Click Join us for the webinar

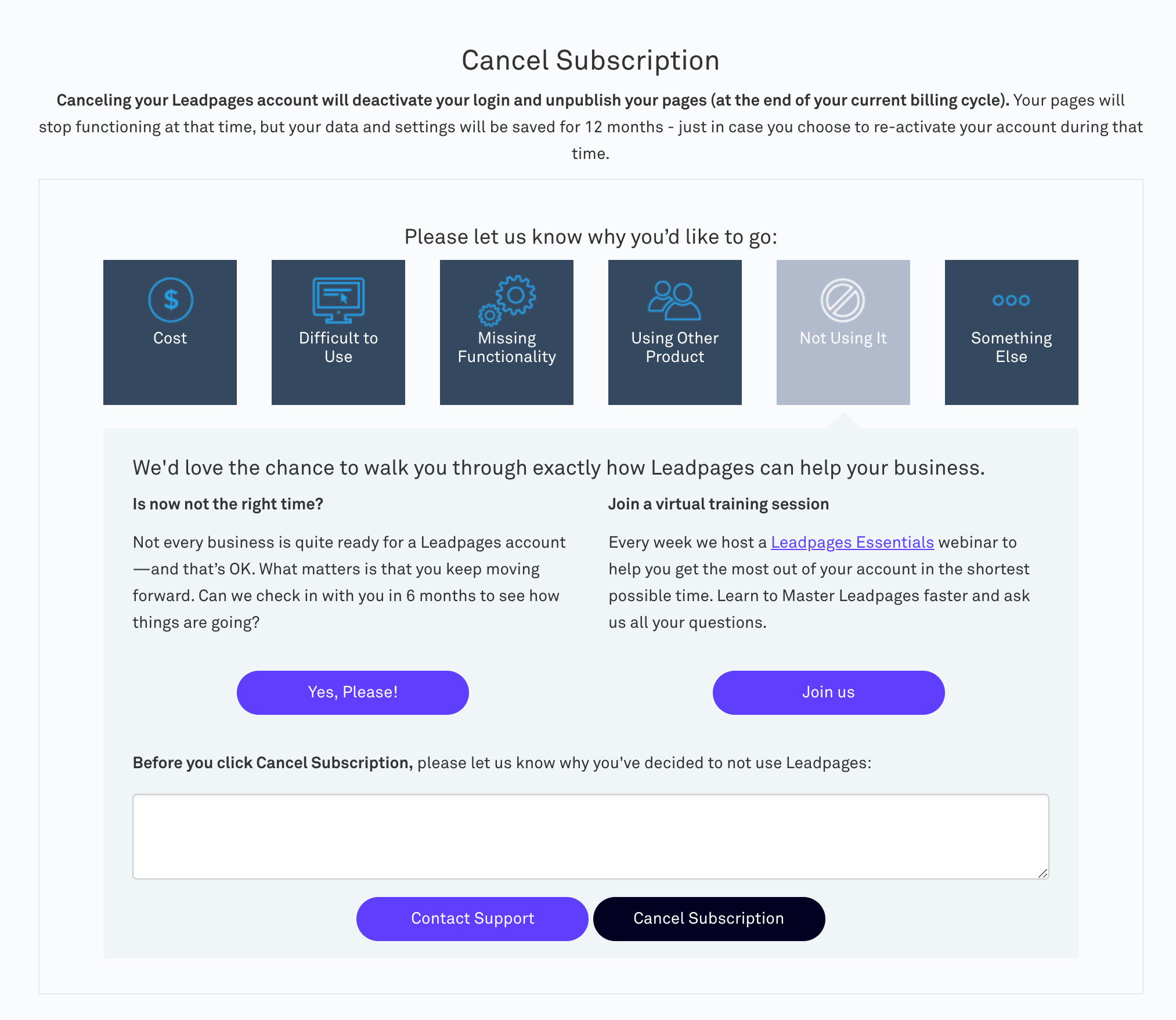tap(828, 692)
